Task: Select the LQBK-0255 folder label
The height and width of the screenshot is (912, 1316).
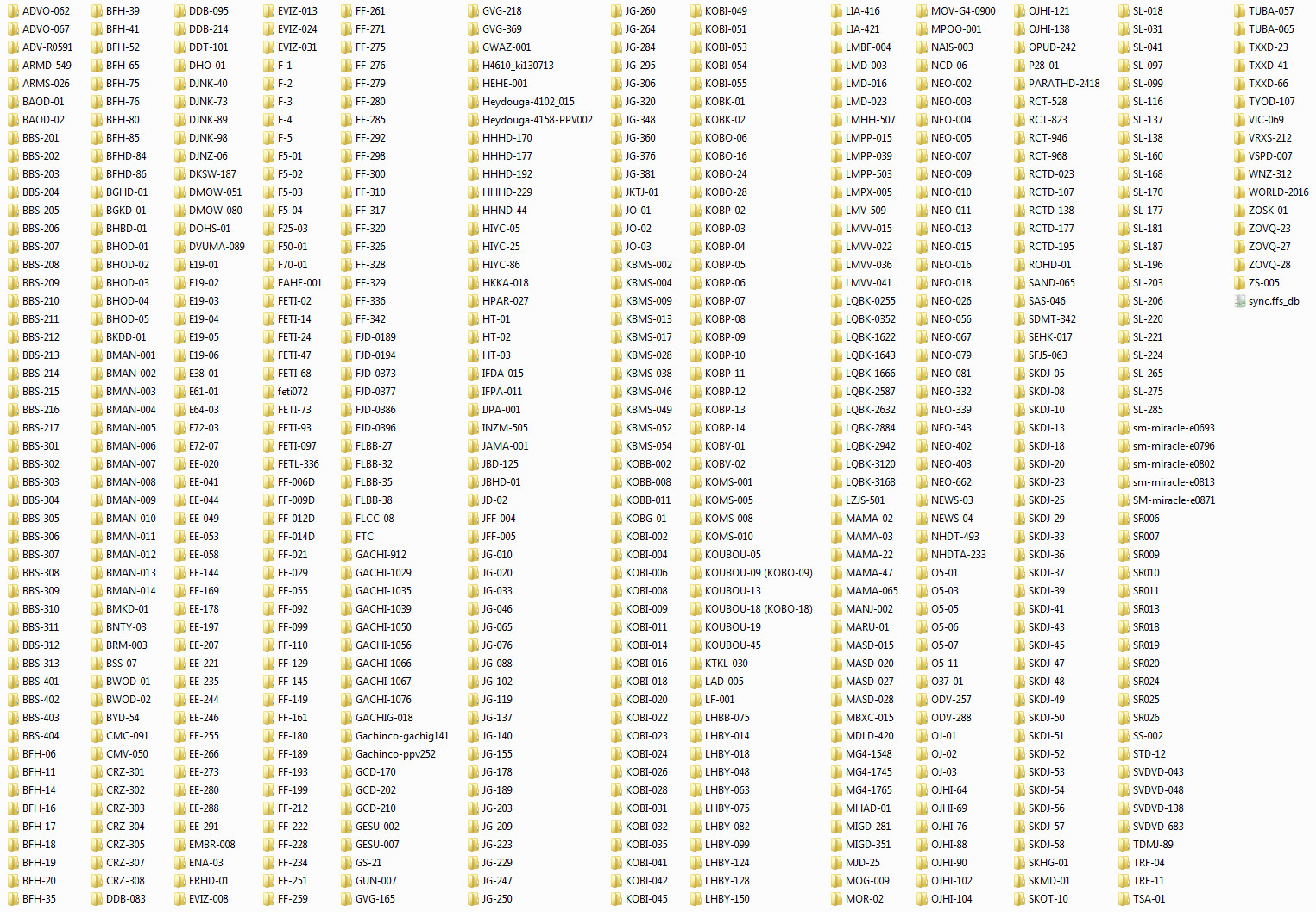Action: pyautogui.click(x=870, y=301)
